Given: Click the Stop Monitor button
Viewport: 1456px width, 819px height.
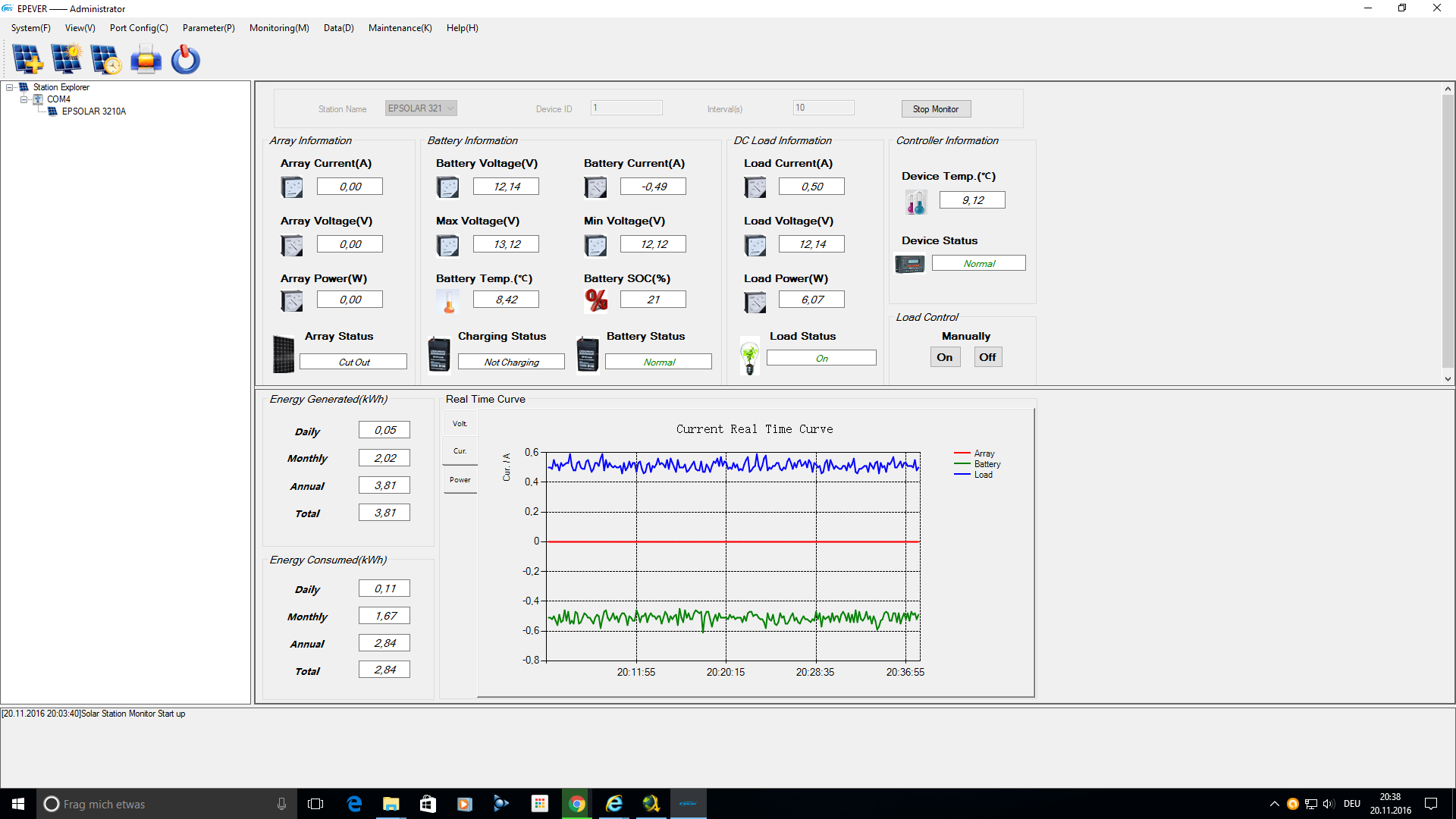Looking at the screenshot, I should [x=935, y=109].
